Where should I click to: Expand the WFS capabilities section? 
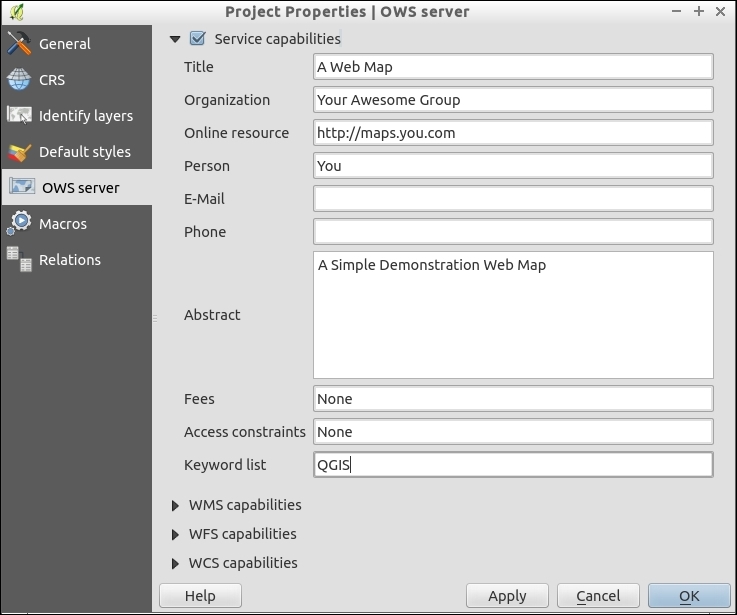click(x=177, y=534)
